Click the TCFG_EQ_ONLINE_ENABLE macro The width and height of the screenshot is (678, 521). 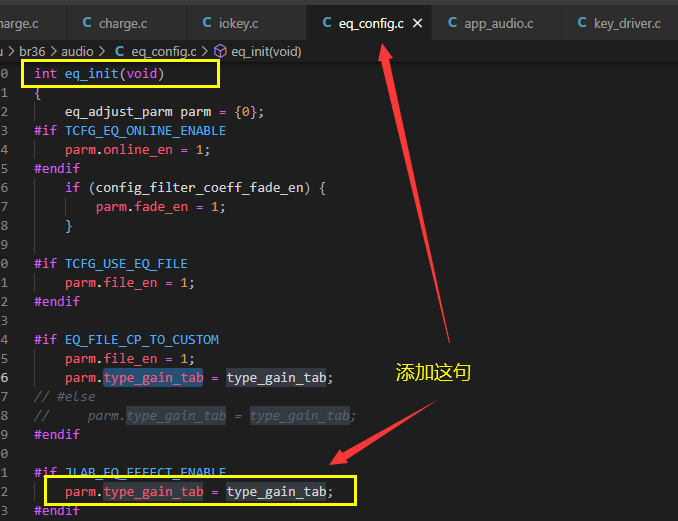pyautogui.click(x=145, y=131)
